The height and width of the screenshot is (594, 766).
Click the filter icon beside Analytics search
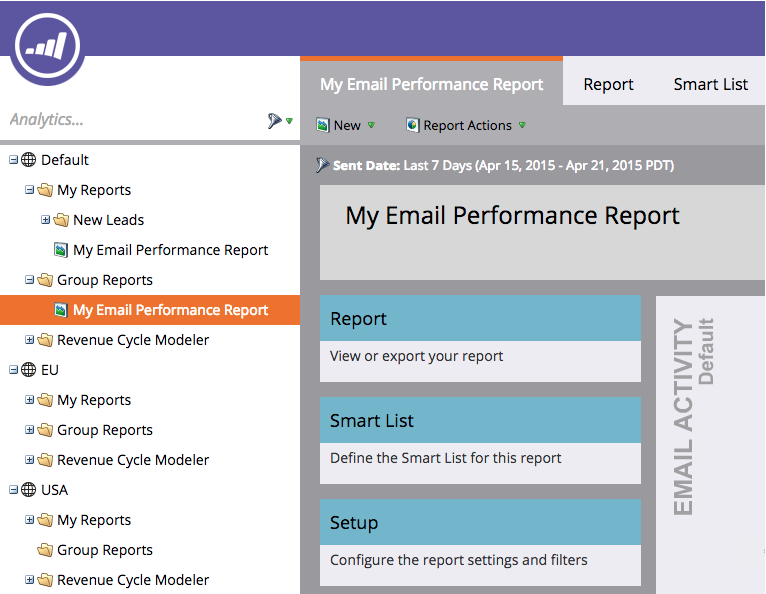[275, 120]
